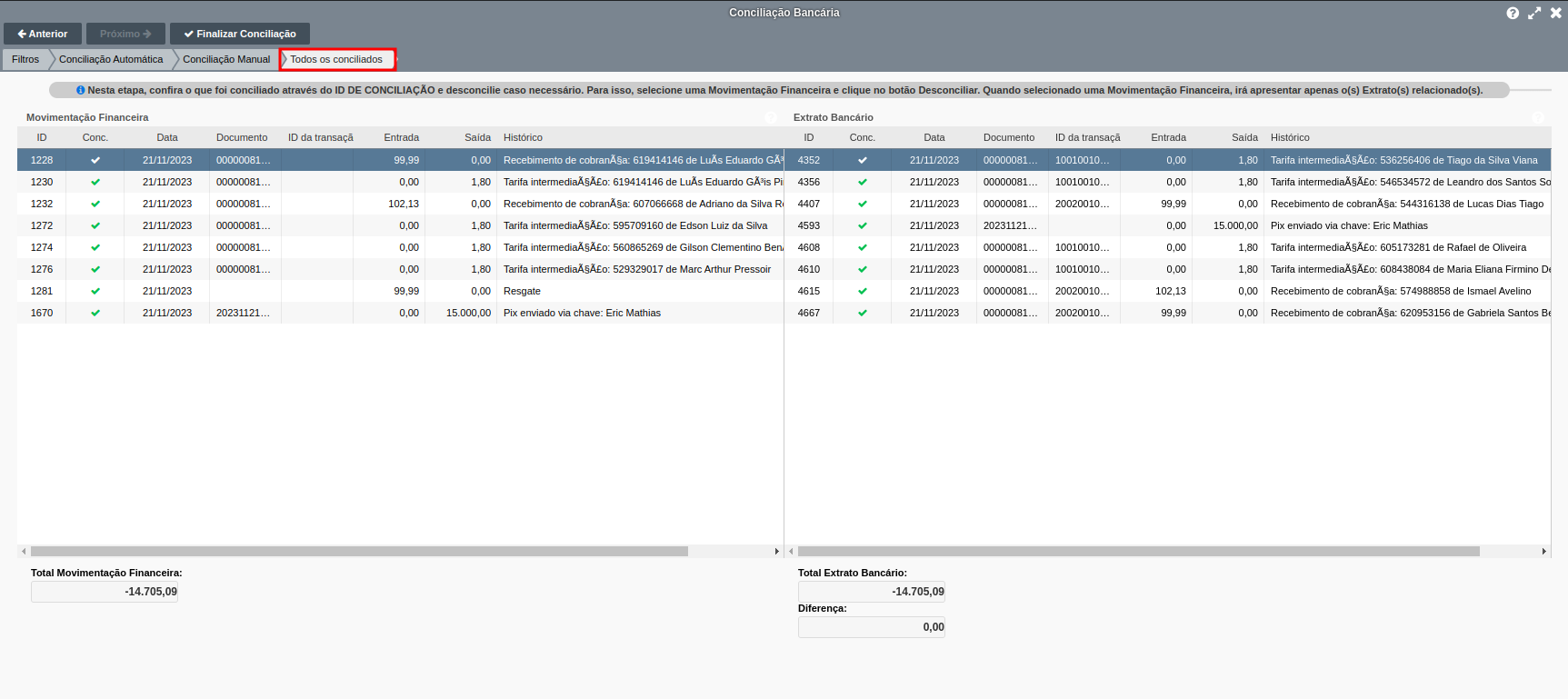Click conciliation checkmark for movement 1272

point(95,225)
